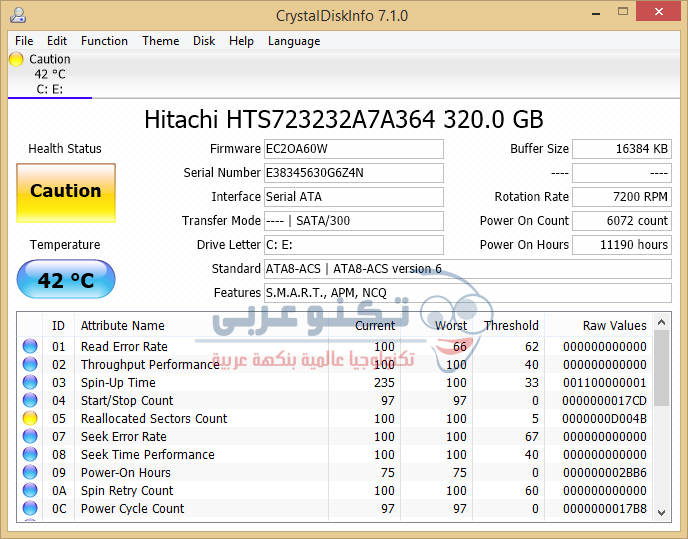Click the scroll up arrow of attribute list
This screenshot has width=688, height=539.
[662, 323]
